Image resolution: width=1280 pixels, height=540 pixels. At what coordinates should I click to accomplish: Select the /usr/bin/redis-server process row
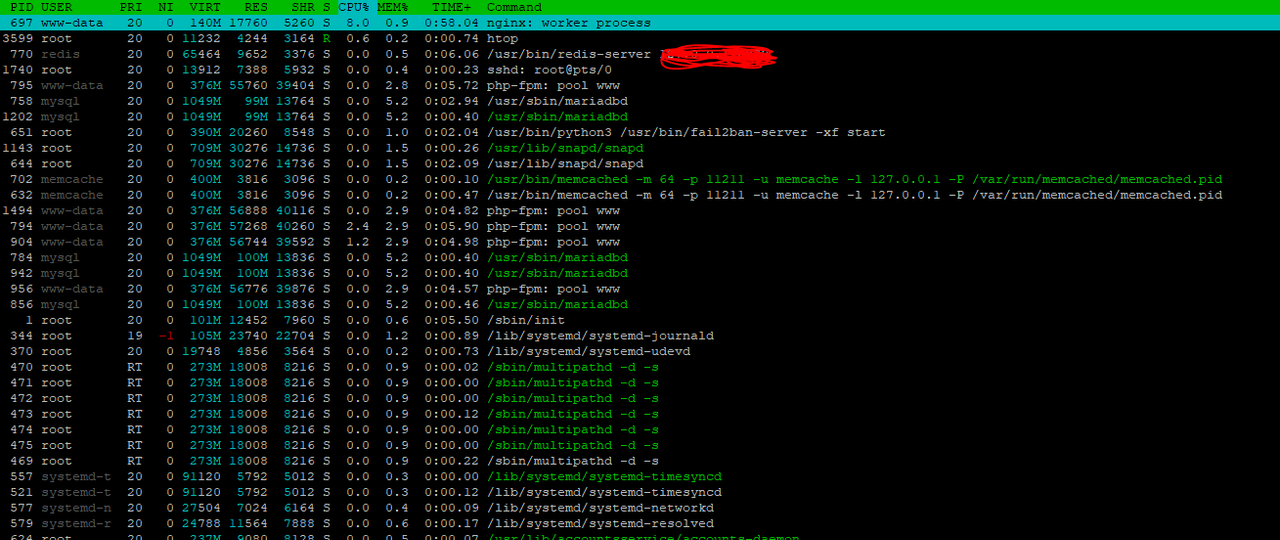coord(640,54)
